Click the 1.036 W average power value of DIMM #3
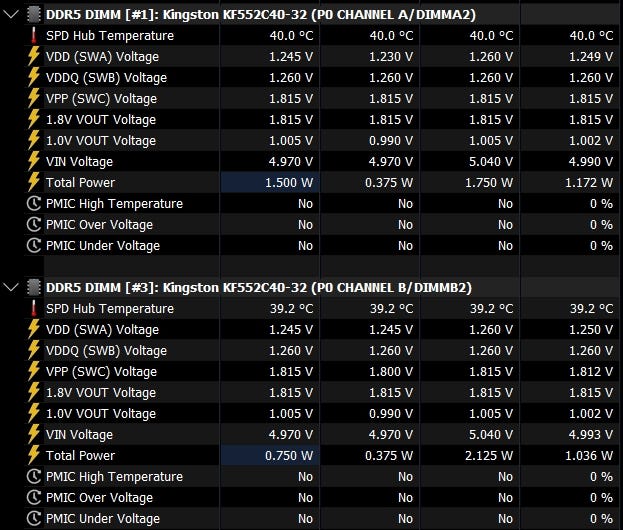 pos(589,456)
